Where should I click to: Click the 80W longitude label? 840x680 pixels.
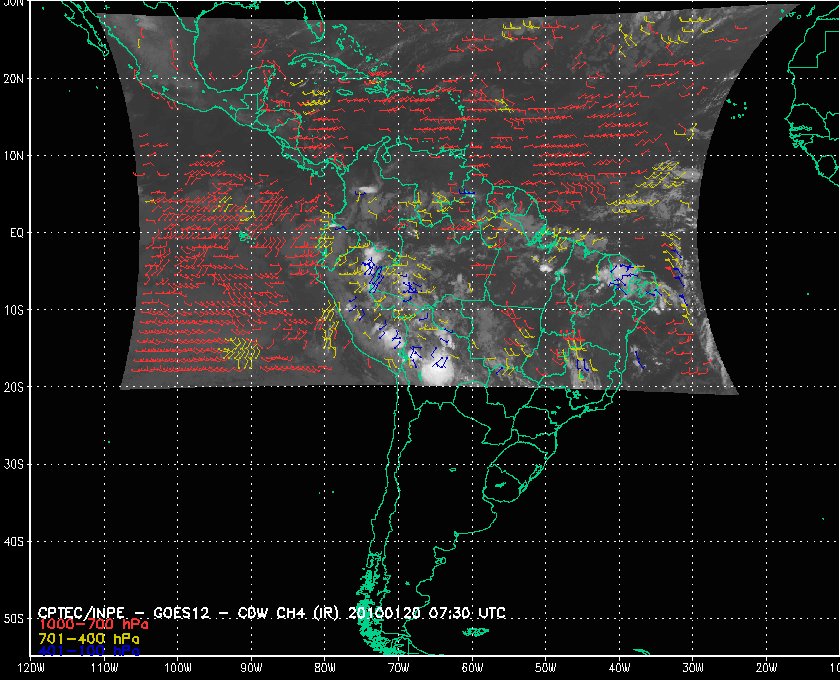(x=325, y=668)
